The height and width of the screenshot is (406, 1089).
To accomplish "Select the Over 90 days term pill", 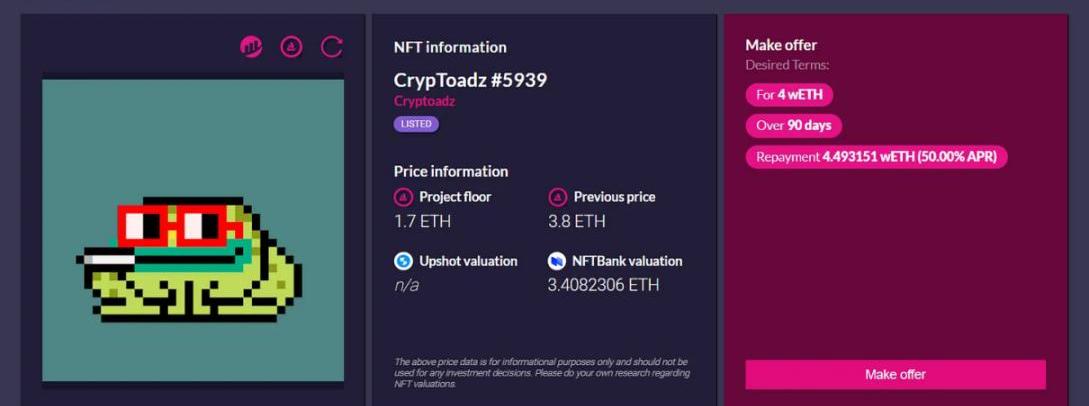I will point(794,126).
